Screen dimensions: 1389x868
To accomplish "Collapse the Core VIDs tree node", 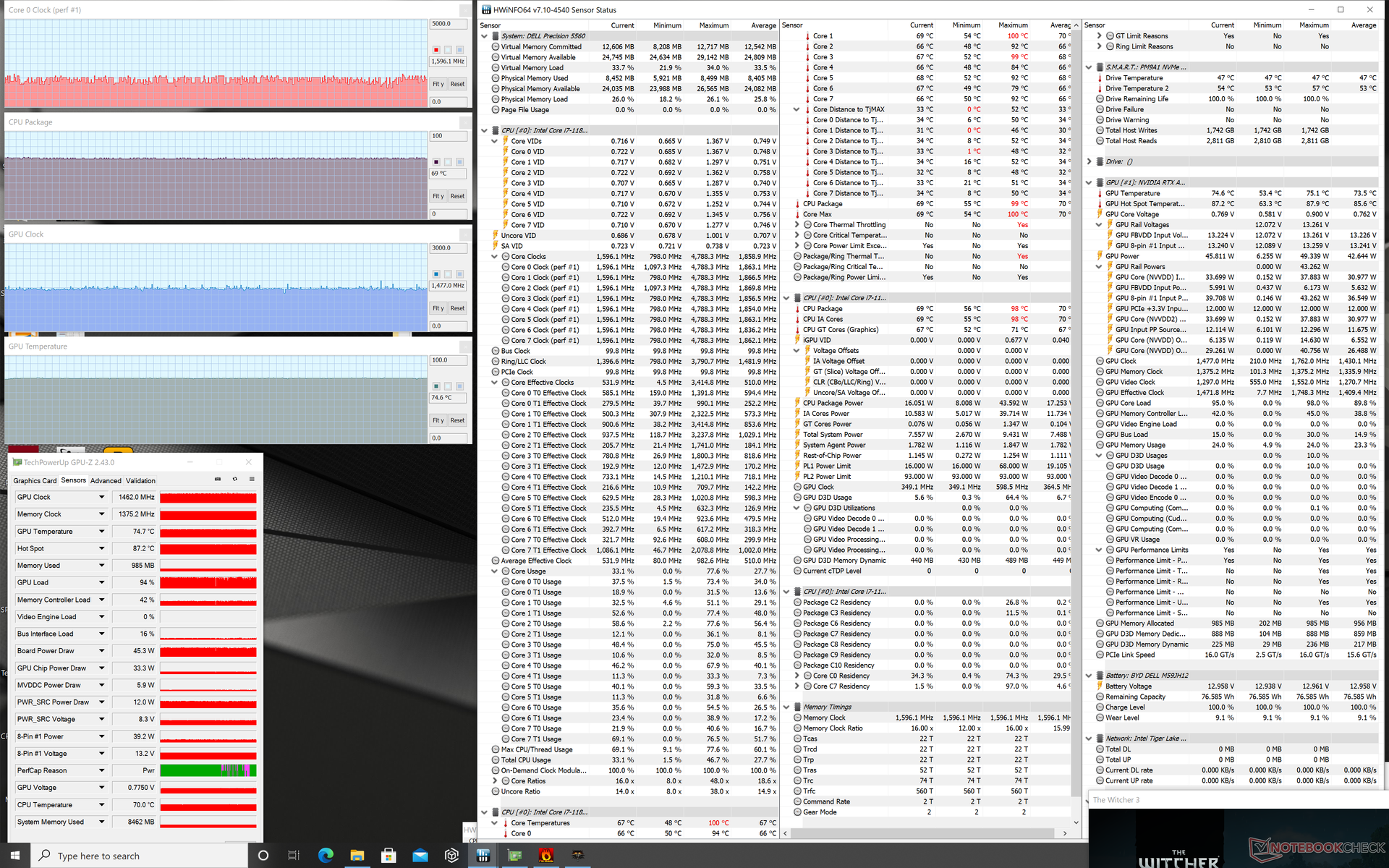I will 495,141.
